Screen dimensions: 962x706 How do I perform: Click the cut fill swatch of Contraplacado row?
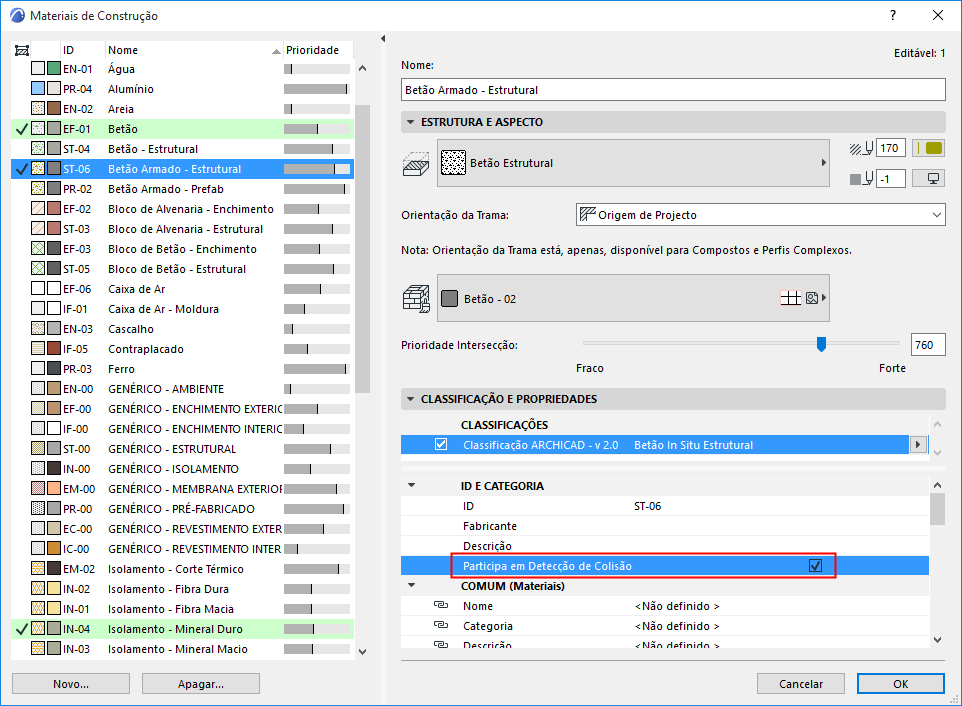[x=38, y=348]
